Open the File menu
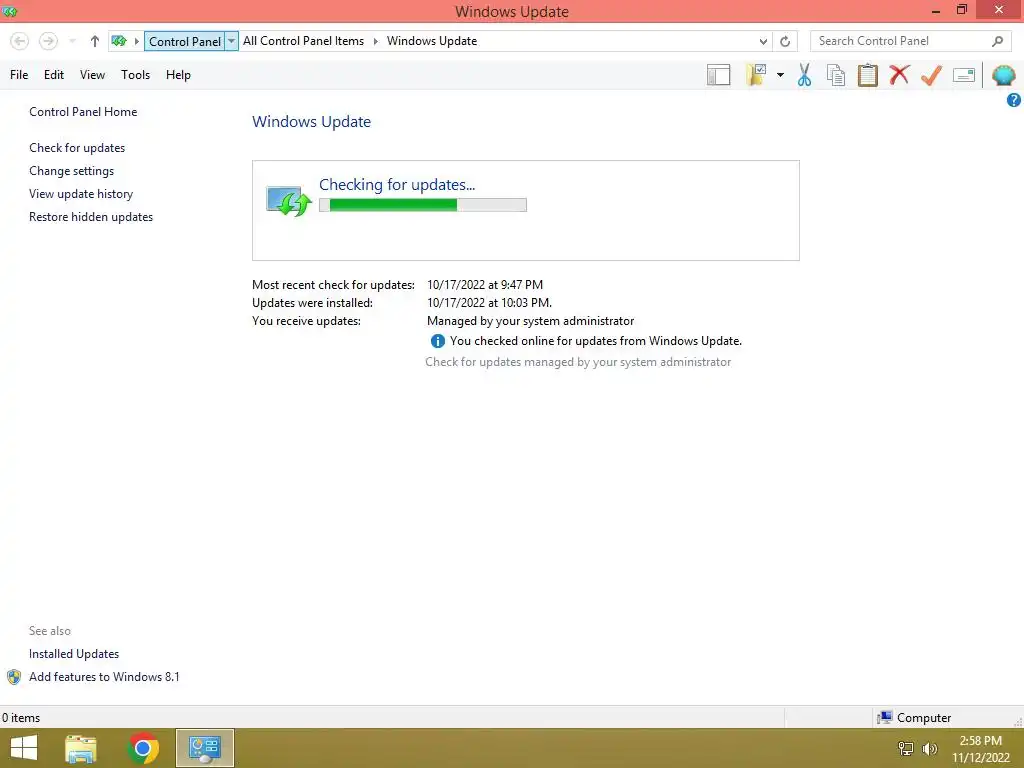Image resolution: width=1024 pixels, height=768 pixels. coord(19,75)
